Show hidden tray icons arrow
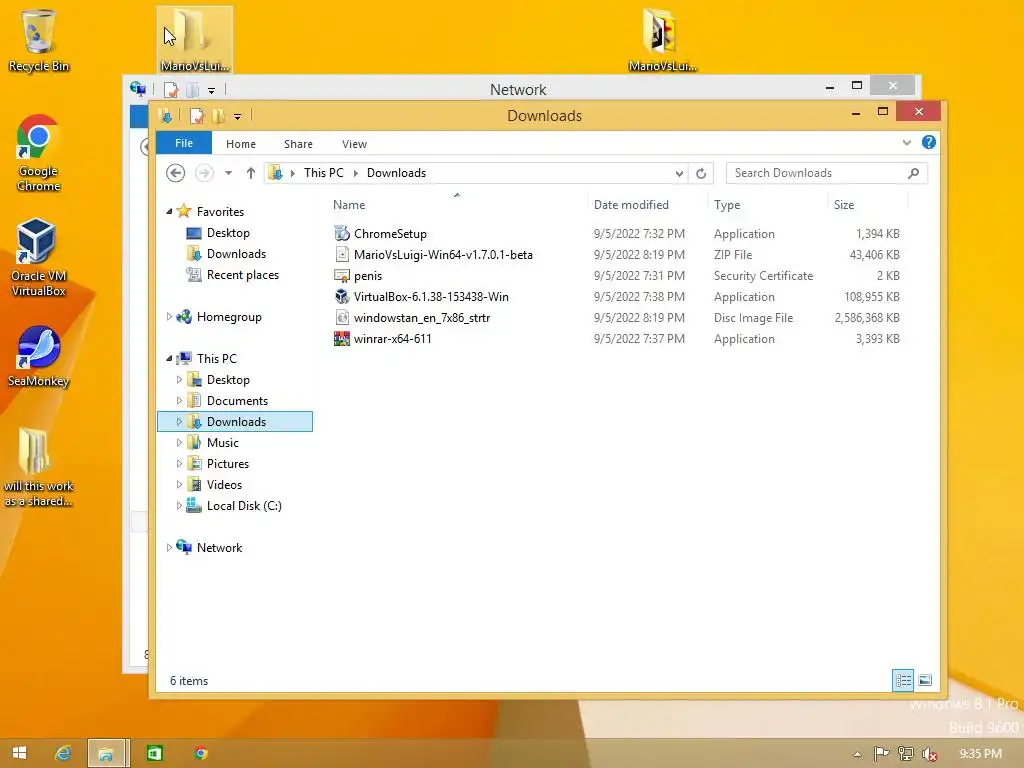 [857, 754]
